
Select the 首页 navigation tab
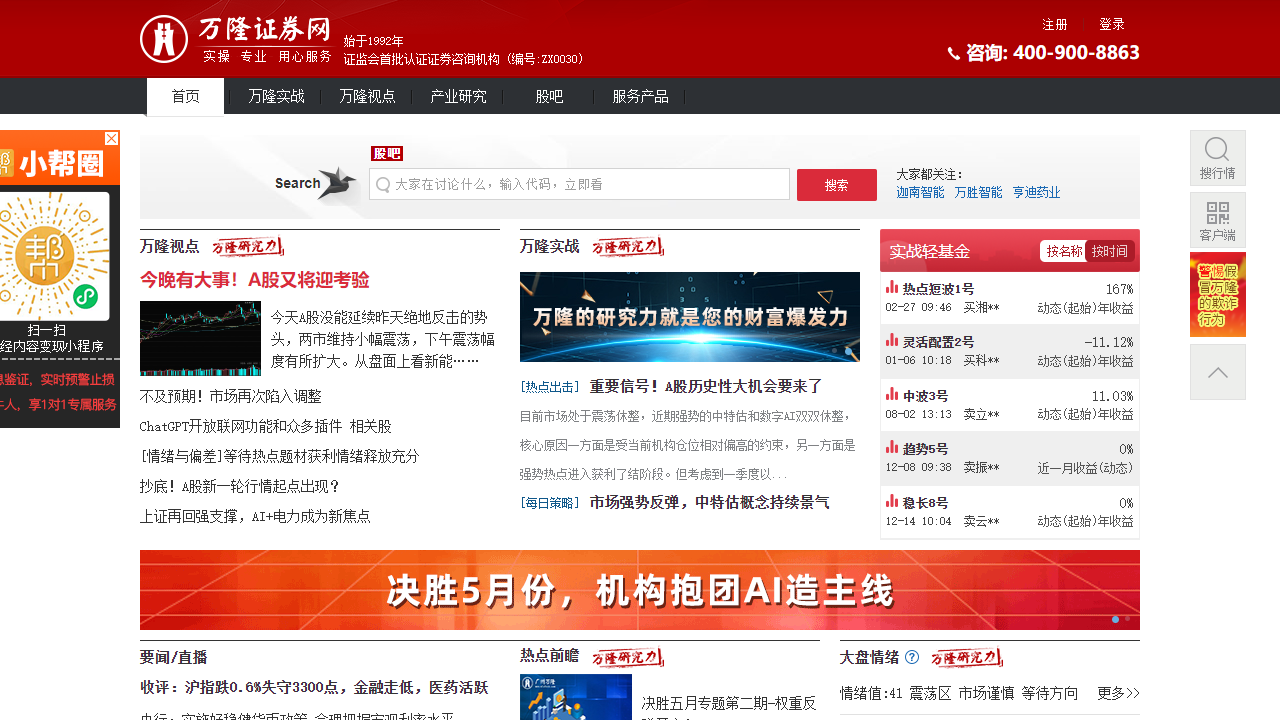[x=185, y=96]
